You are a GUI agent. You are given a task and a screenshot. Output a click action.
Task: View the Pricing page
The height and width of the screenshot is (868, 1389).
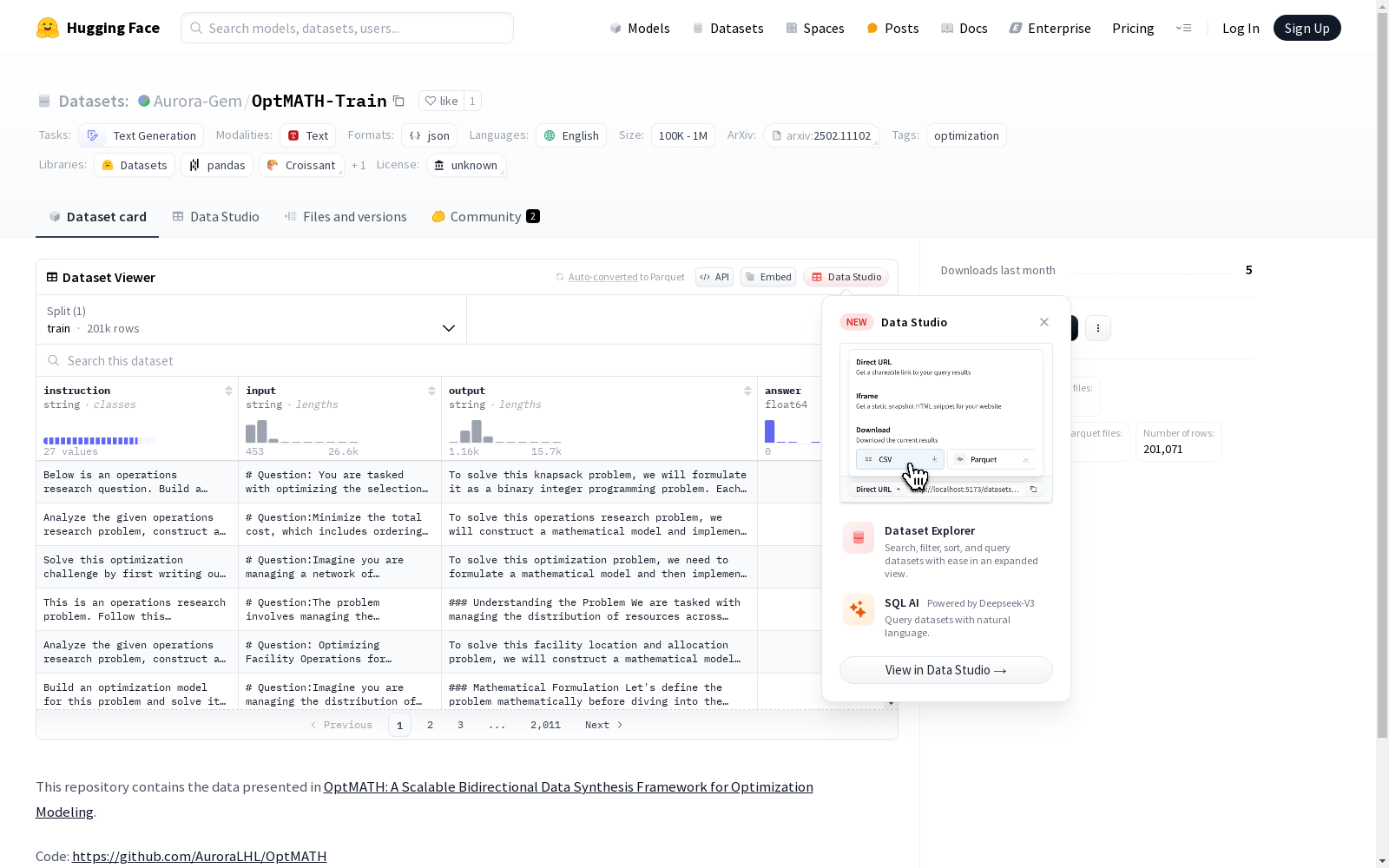pos(1133,28)
